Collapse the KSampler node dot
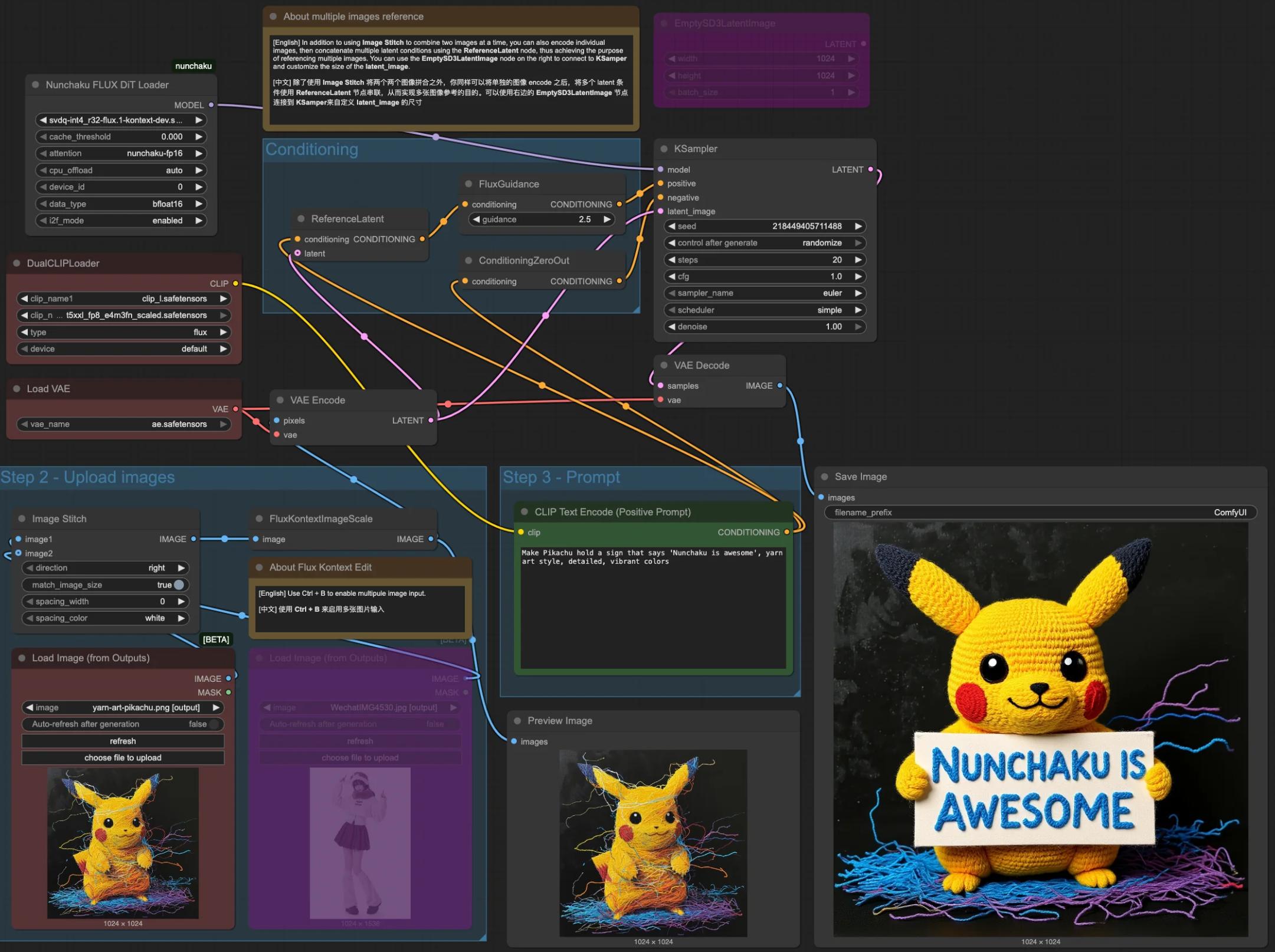This screenshot has width=1275, height=952. [664, 149]
